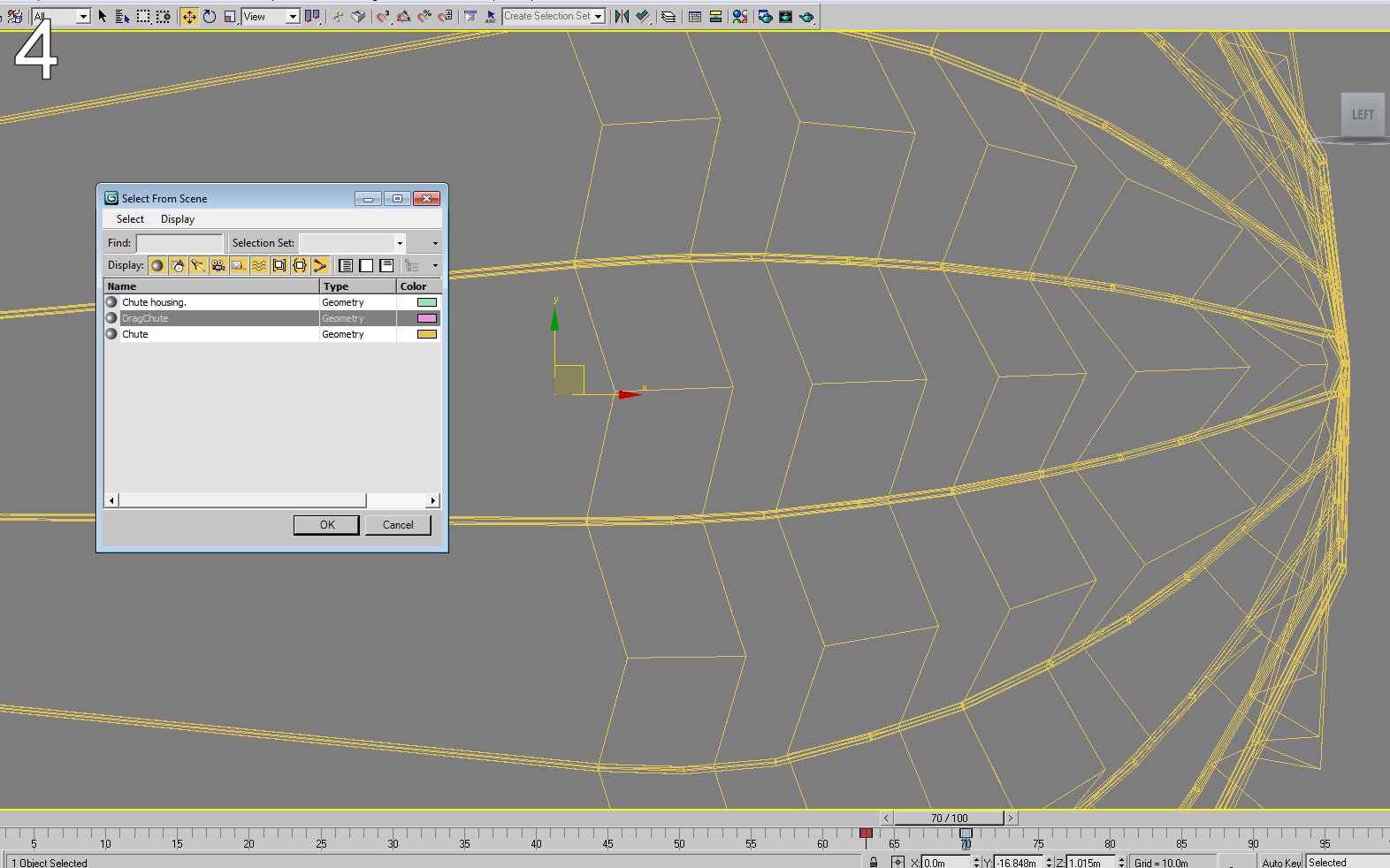Image resolution: width=1390 pixels, height=868 pixels.
Task: Open the Mirror tool
Action: tap(622, 16)
